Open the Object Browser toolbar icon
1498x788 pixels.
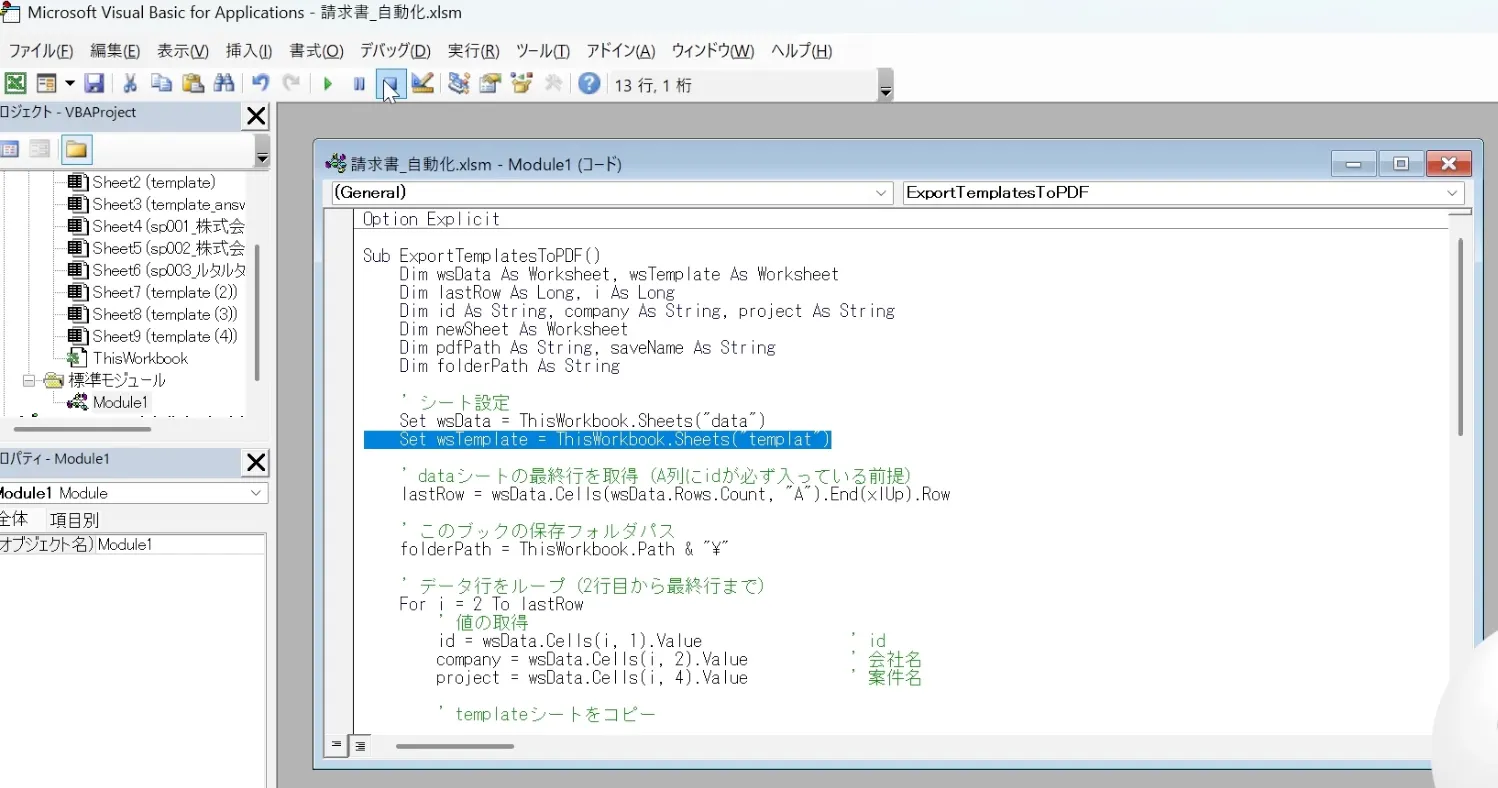(x=521, y=84)
